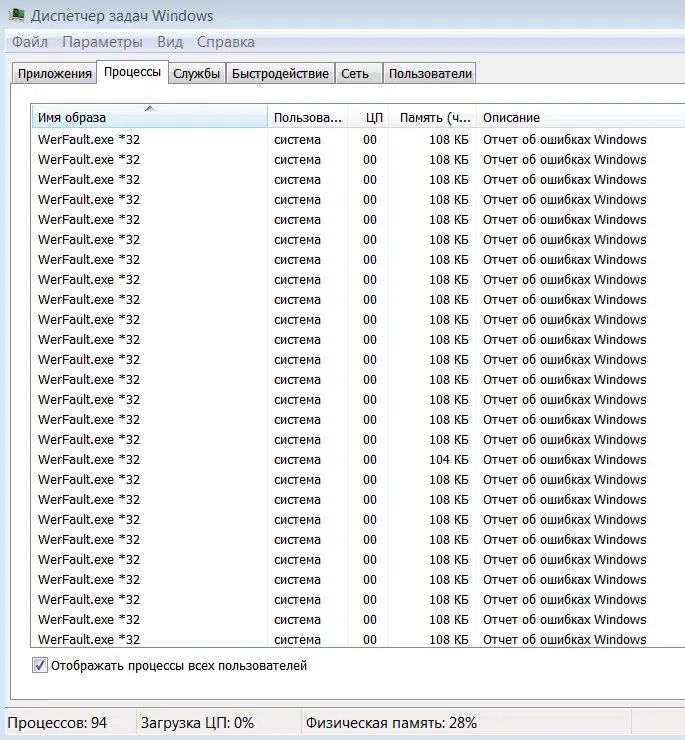Sort by the Память column header
The image size is (685, 740).
pos(432,117)
